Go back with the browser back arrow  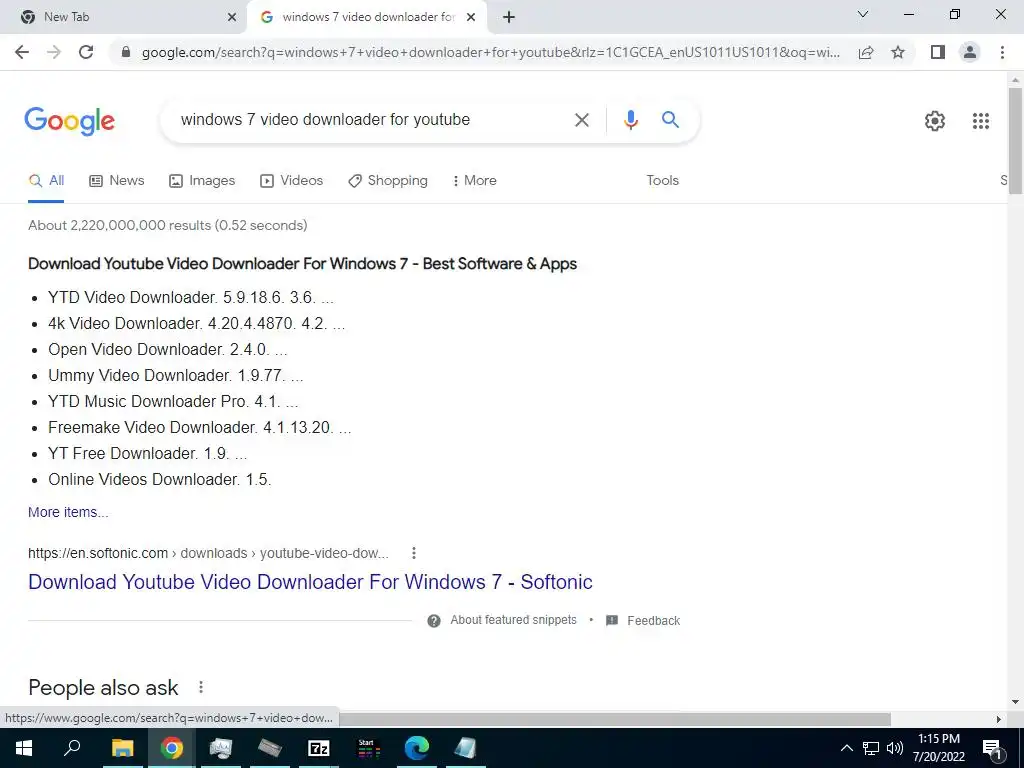[22, 52]
